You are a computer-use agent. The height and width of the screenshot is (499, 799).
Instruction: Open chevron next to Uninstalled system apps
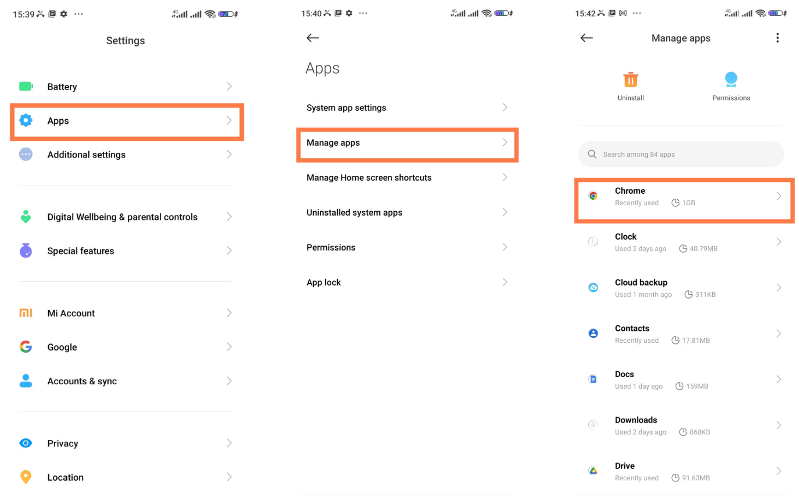(504, 212)
